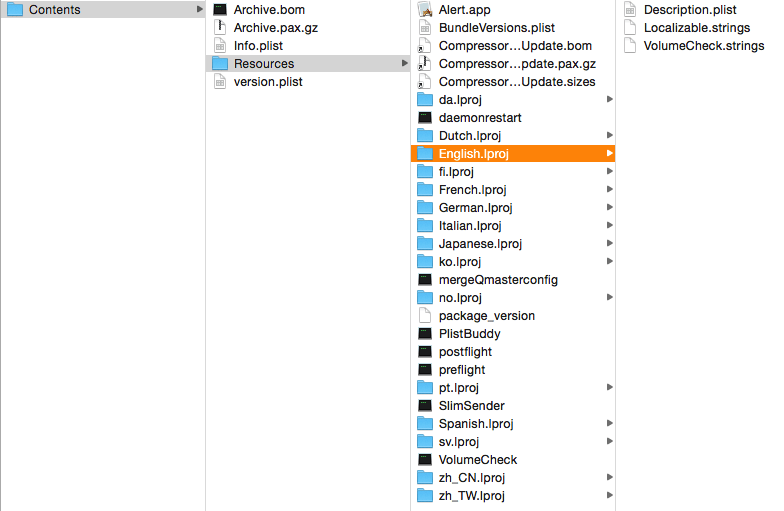
Task: Select the PlistBuddy file name
Action: [470, 334]
